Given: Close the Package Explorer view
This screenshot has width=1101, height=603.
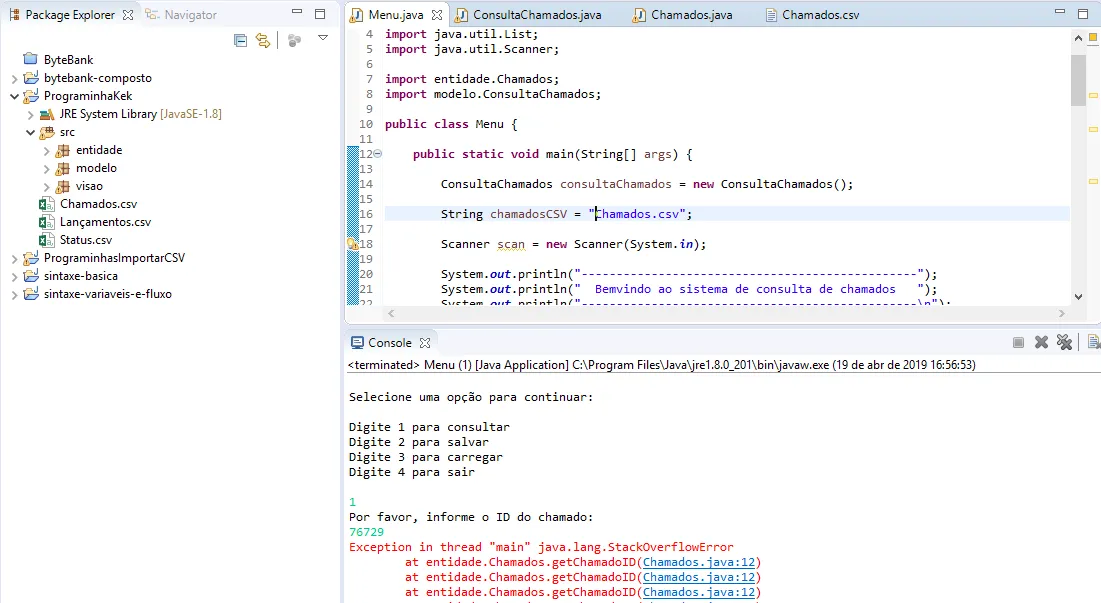Looking at the screenshot, I should (128, 15).
